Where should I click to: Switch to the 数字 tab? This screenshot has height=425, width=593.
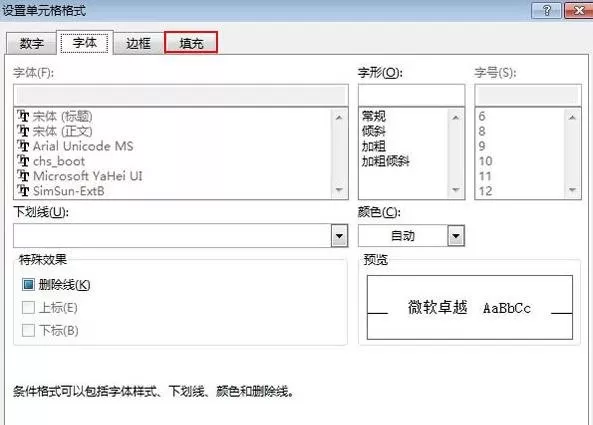(32, 43)
